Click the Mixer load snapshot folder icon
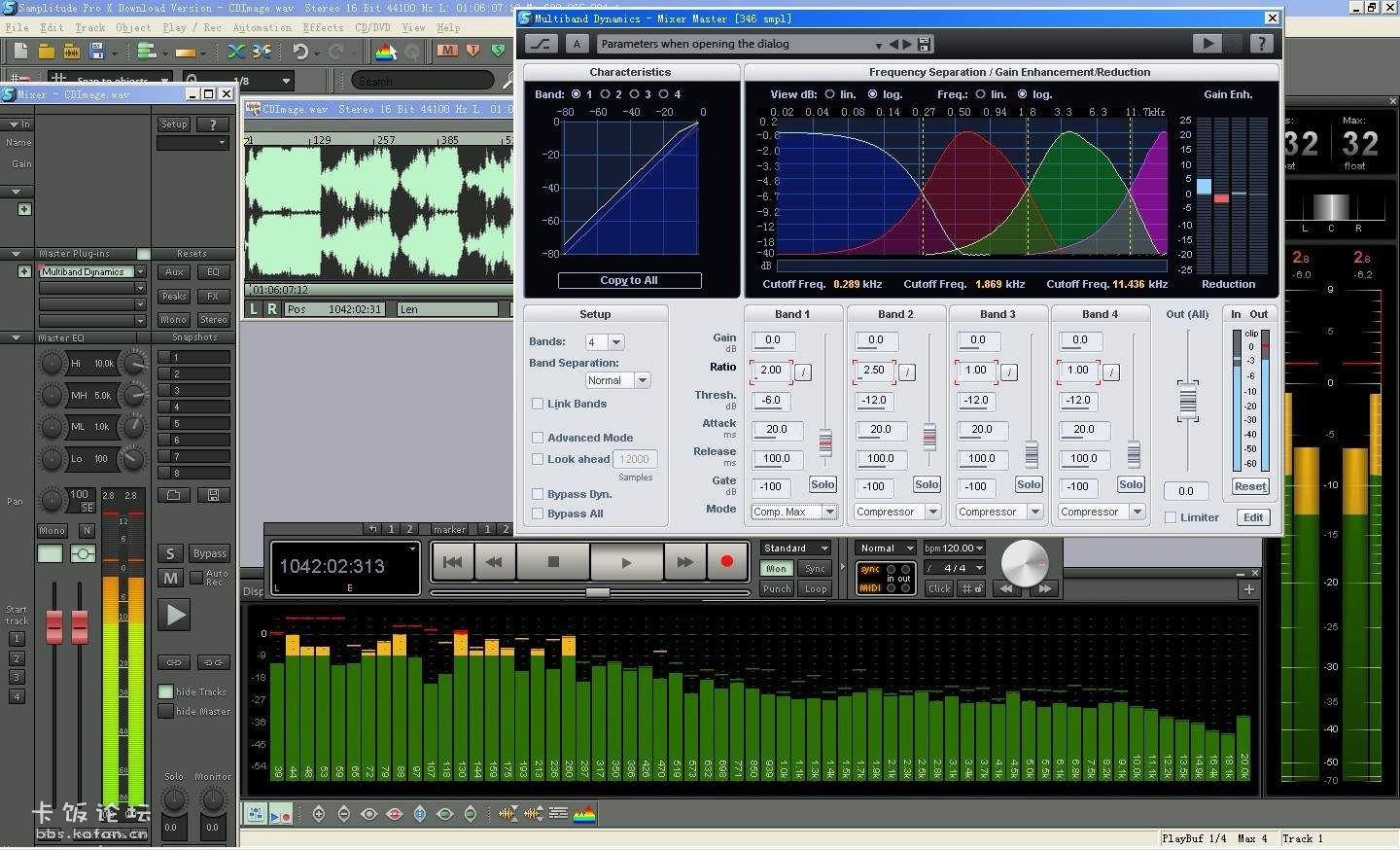 coord(173,495)
